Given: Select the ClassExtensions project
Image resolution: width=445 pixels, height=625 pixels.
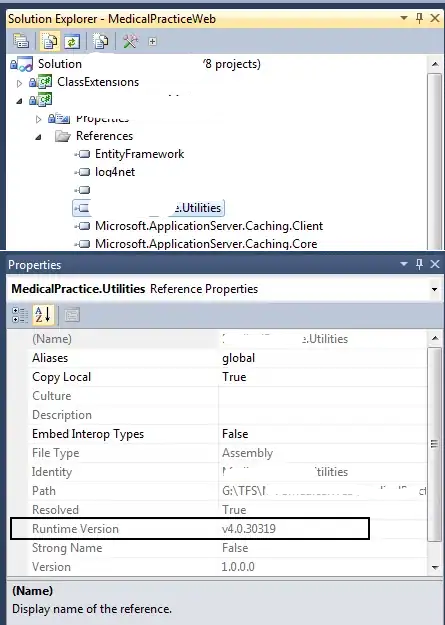Looking at the screenshot, I should (x=98, y=82).
